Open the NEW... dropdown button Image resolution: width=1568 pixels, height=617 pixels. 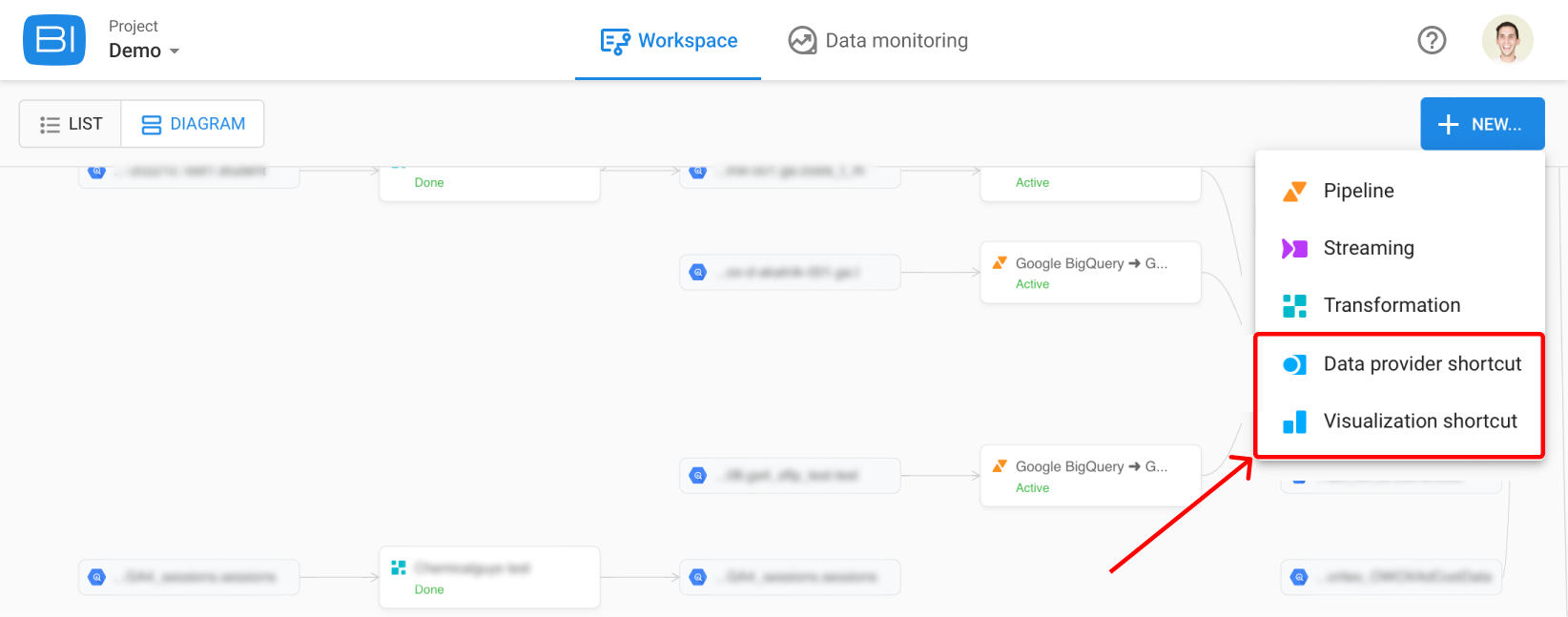point(1482,124)
